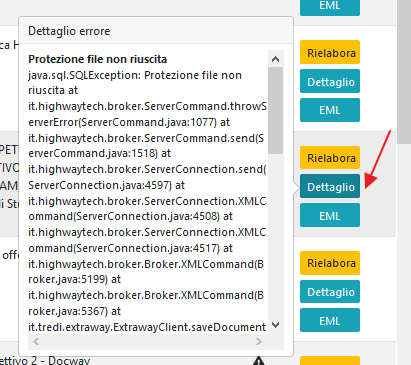The width and height of the screenshot is (411, 365).
Task: Click the 'it.tredi.extraway.ExtrawayClient.saveDocument' line
Action: (147, 327)
